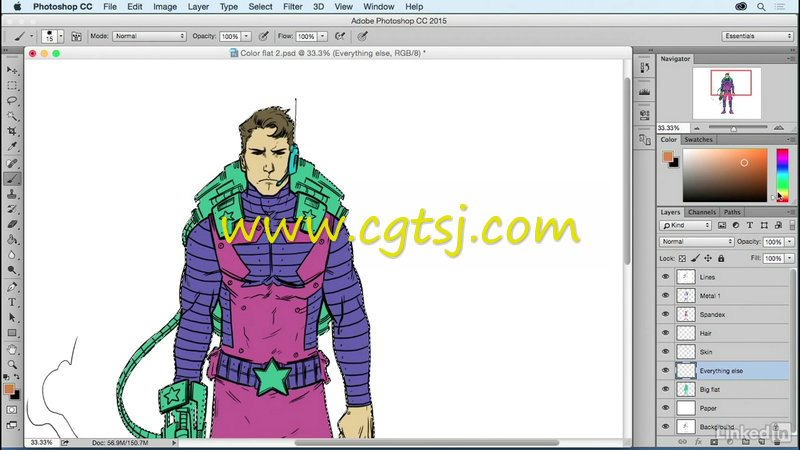
Task: Open the layer Kind filter dropdown
Action: click(x=685, y=225)
